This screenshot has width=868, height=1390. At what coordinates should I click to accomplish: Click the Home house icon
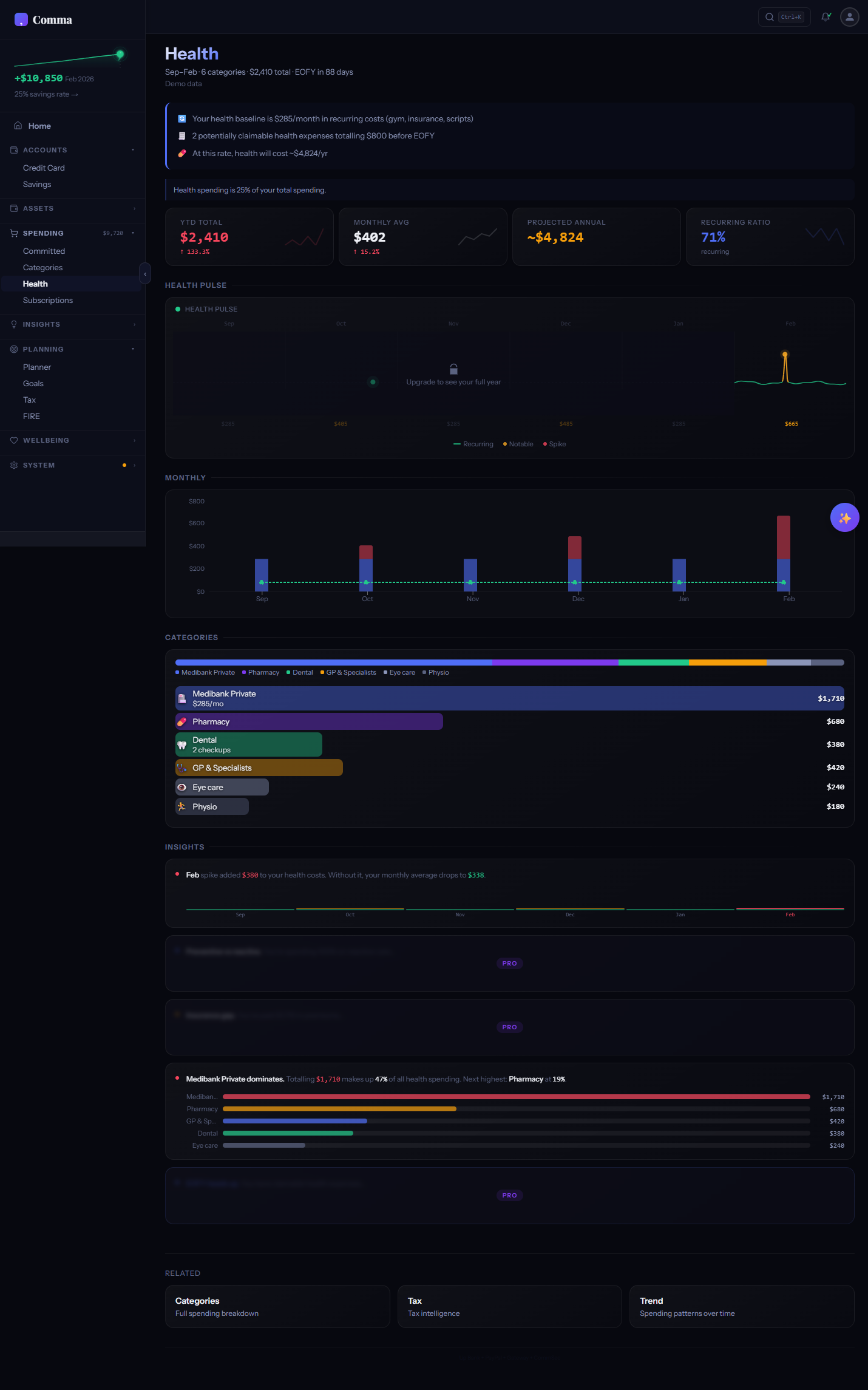18,126
